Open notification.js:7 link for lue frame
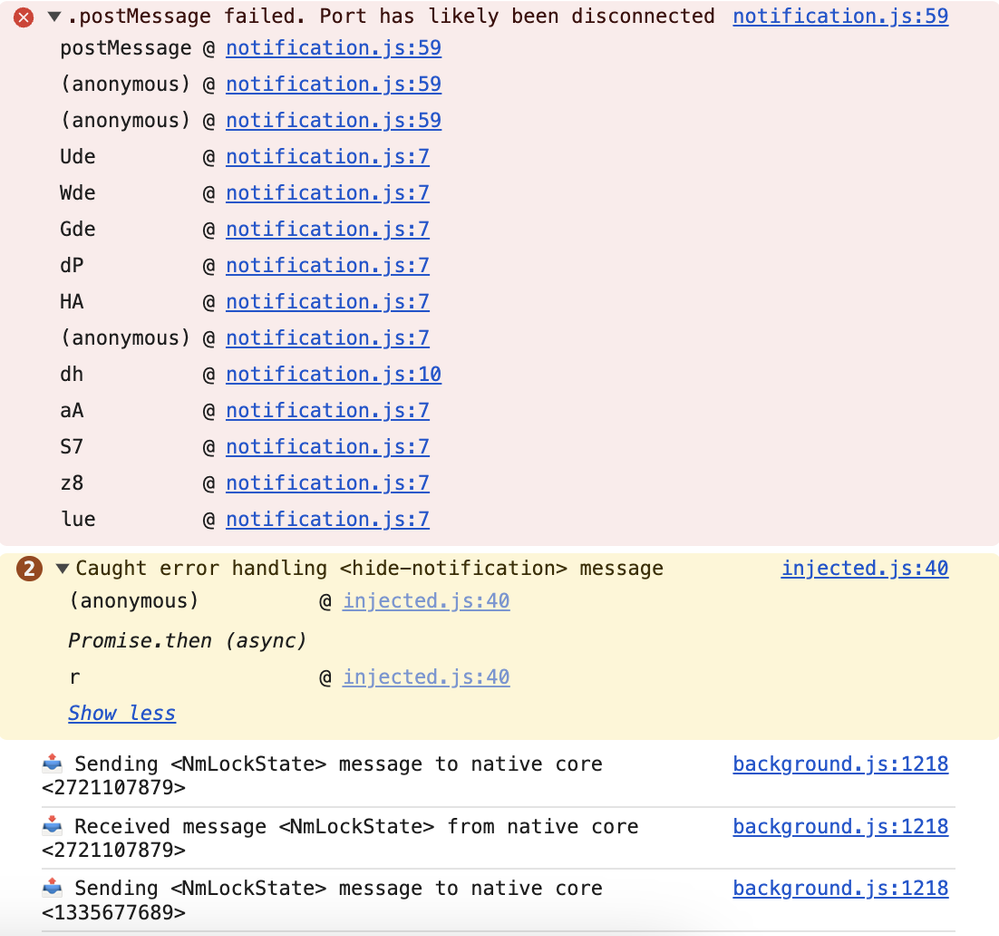 (327, 519)
